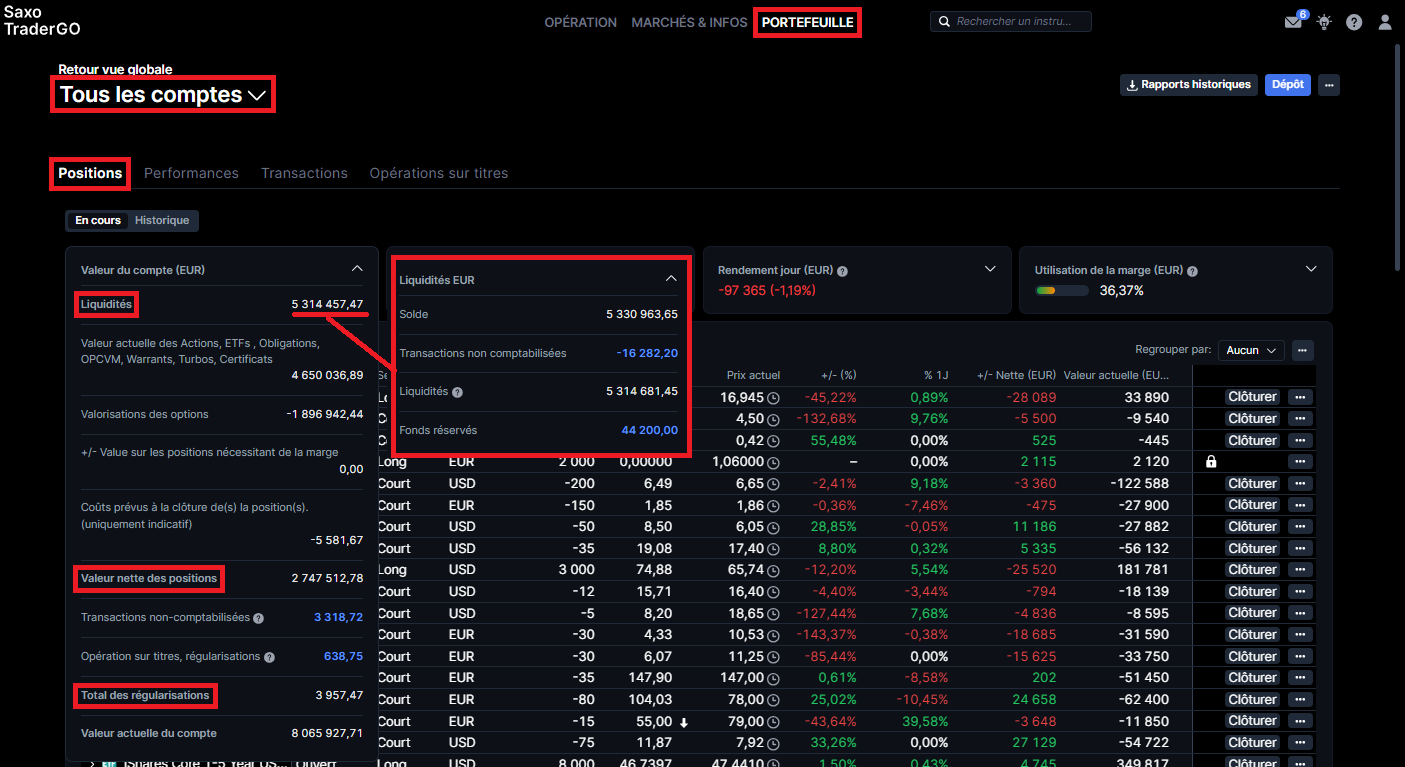
Task: Open the three-dot menu next to Dépôt
Action: coord(1329,85)
